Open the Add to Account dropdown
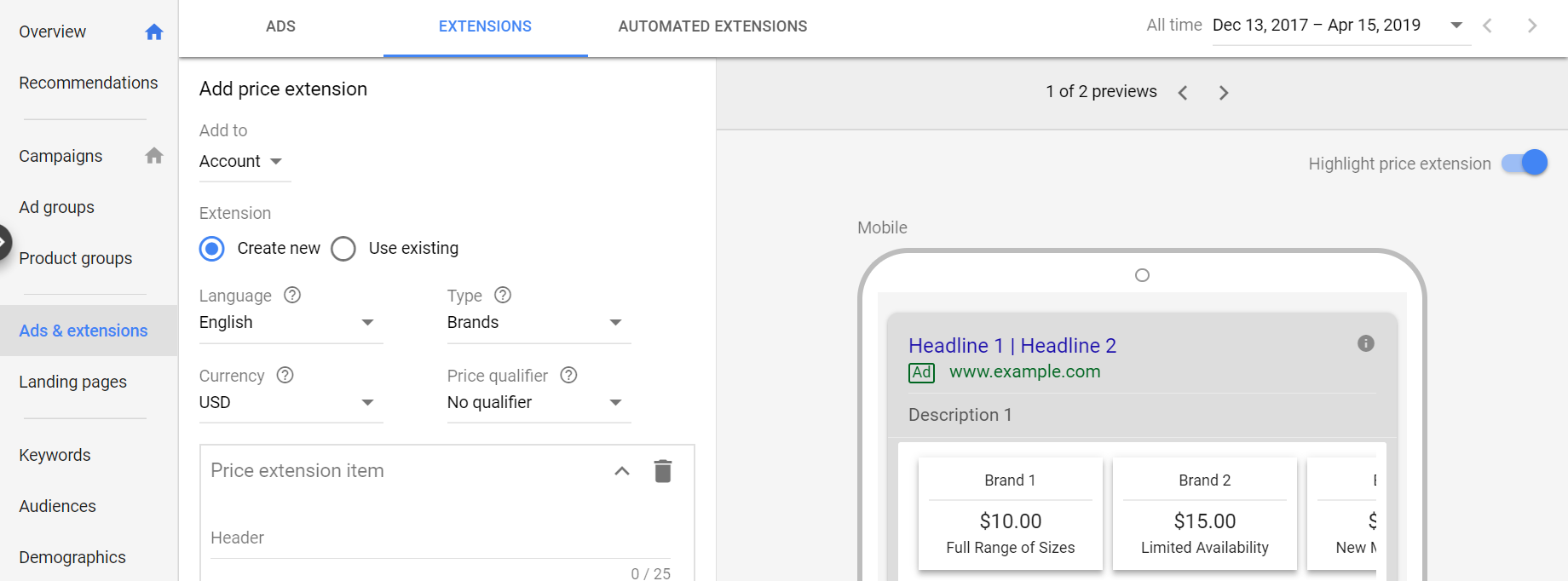The image size is (1568, 581). click(x=245, y=162)
